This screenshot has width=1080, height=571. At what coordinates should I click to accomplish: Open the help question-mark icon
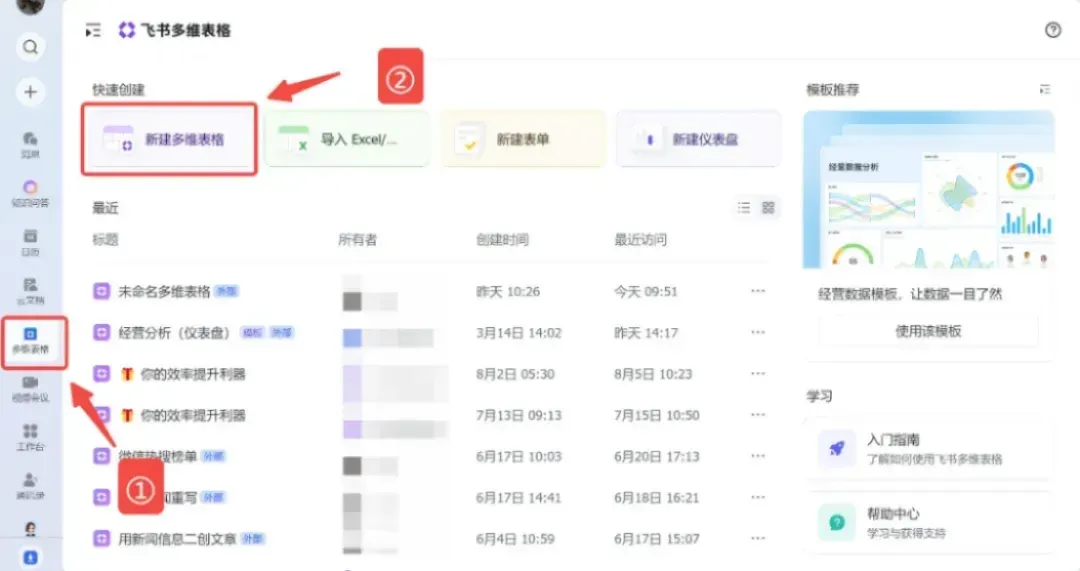[1052, 30]
